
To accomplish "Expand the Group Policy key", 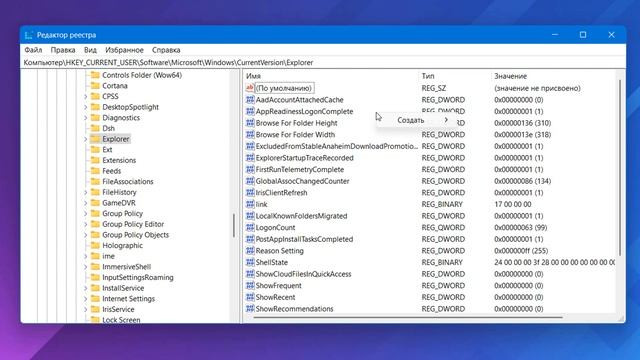I will [x=86, y=213].
